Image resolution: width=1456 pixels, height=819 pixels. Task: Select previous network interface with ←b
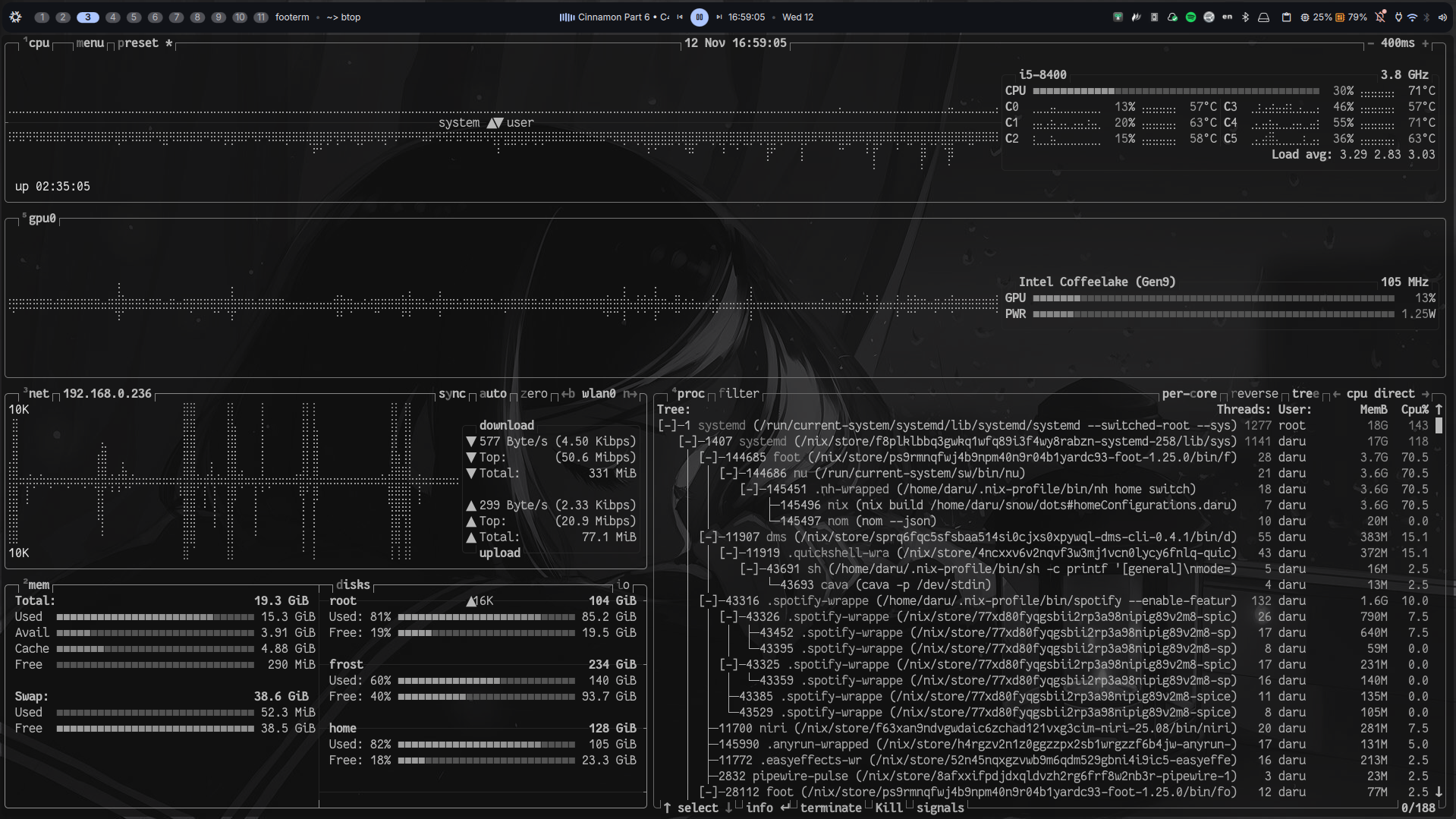[568, 393]
